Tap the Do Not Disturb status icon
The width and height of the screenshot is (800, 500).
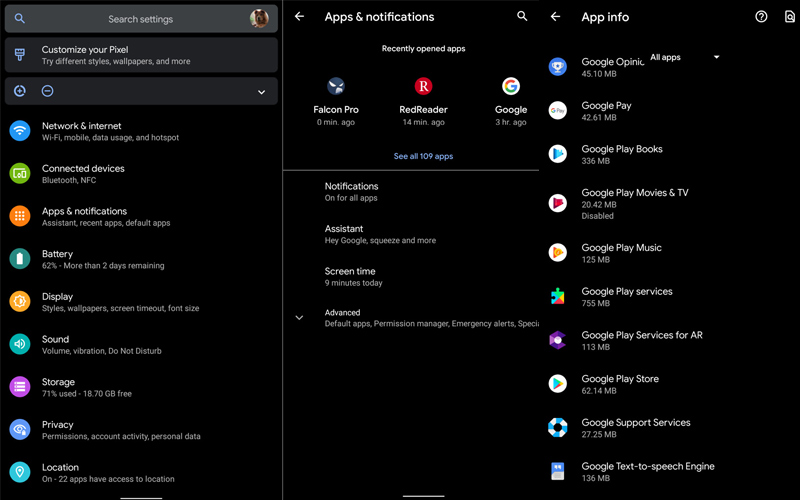pos(47,91)
